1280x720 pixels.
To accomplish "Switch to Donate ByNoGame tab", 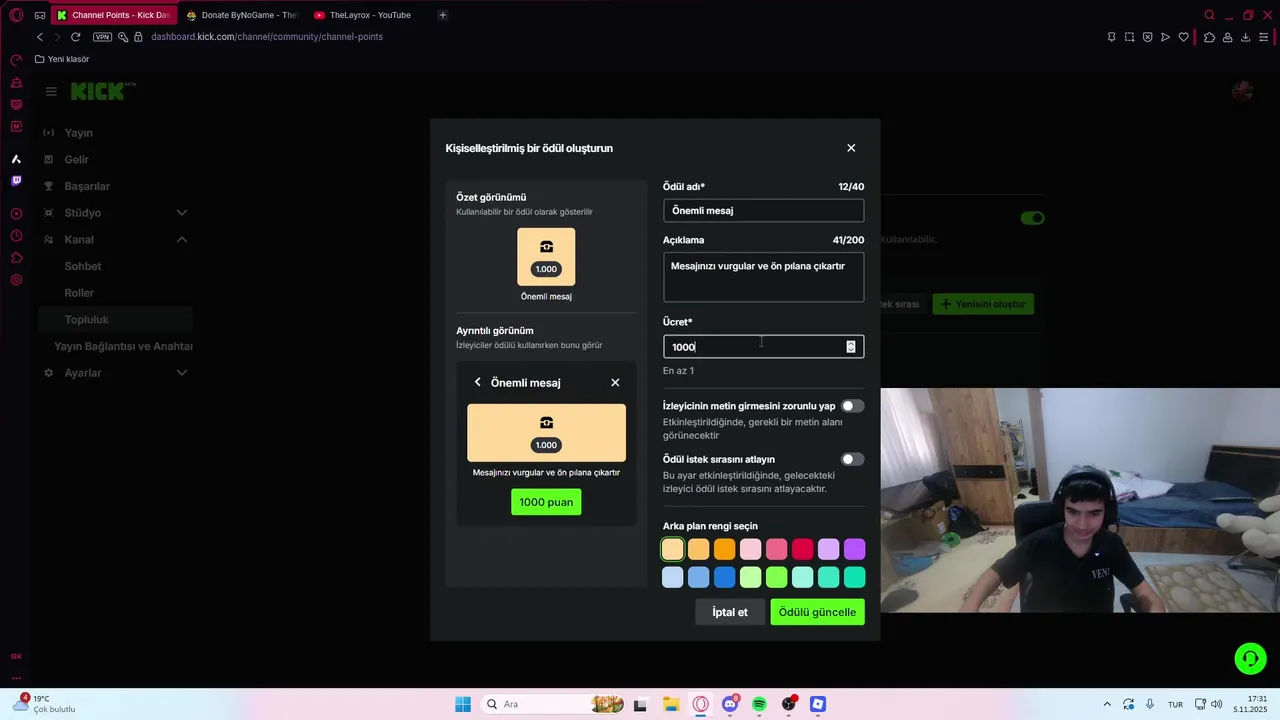I will [241, 15].
